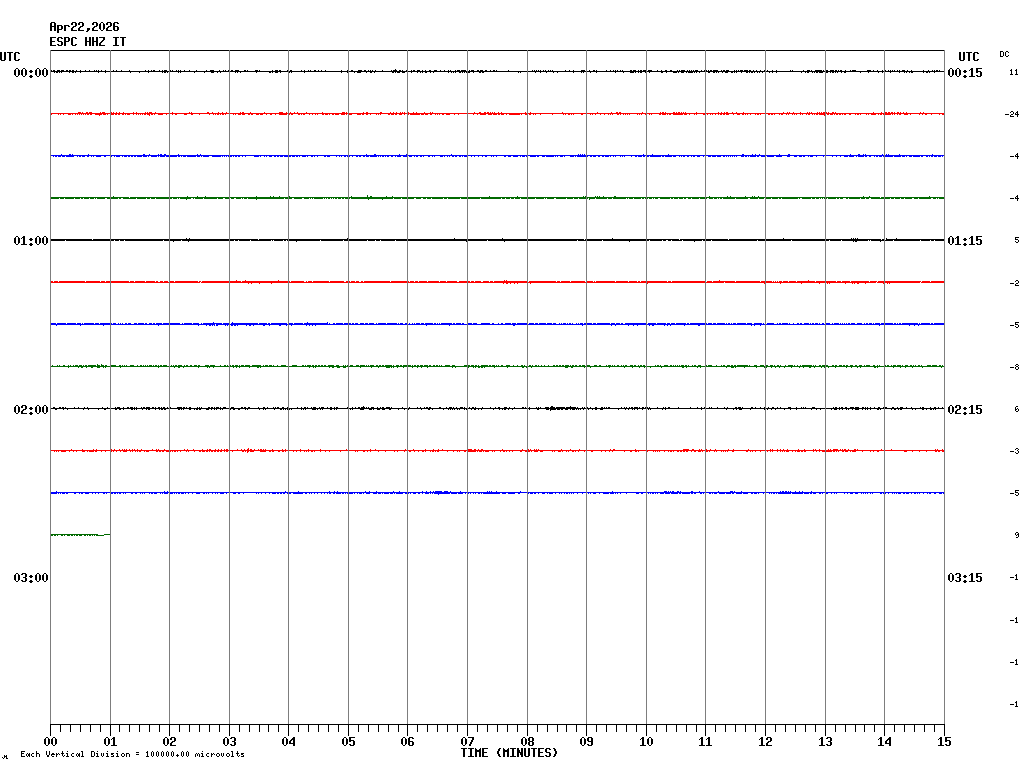This screenshot has width=1024, height=768.
Task: Click the 00:15 time label on right
Action: (x=964, y=73)
